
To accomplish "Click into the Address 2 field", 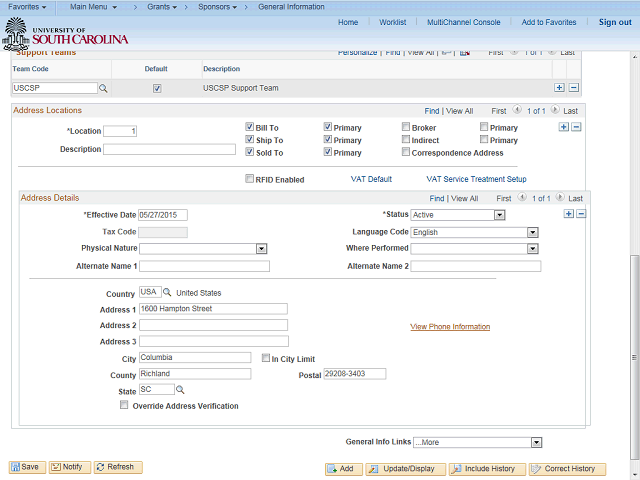I will (x=213, y=326).
